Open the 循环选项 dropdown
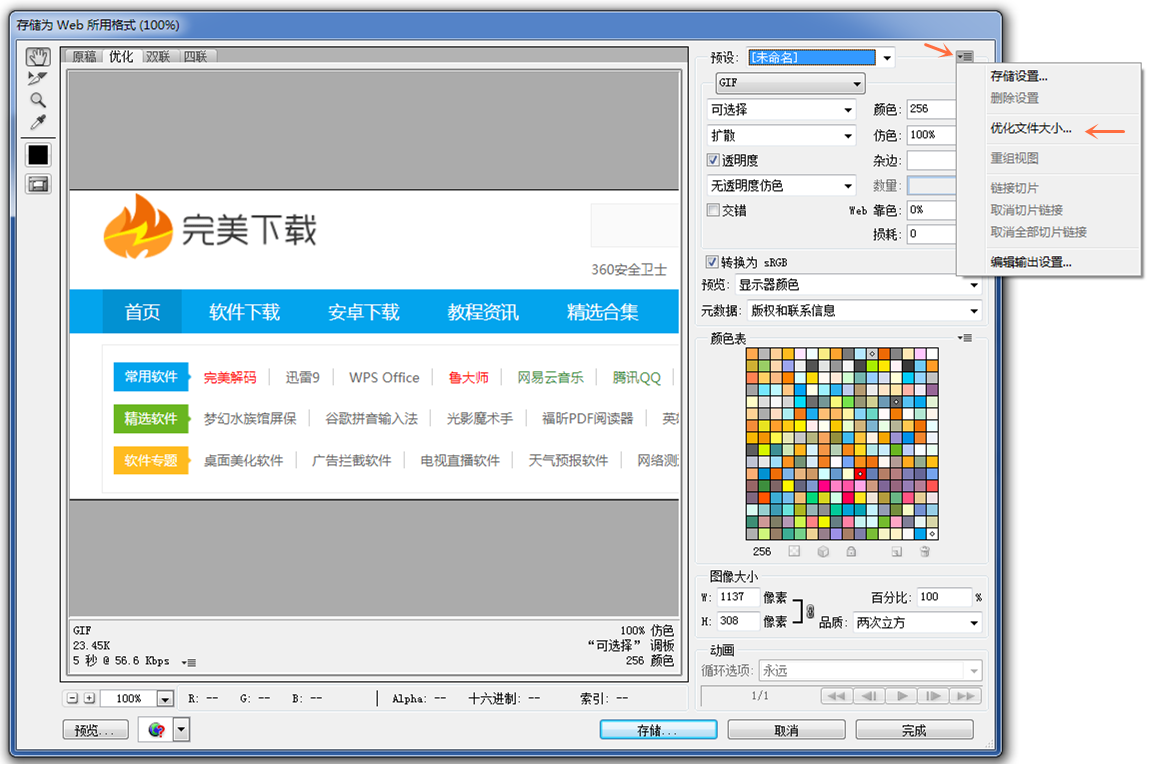Image resolution: width=1150 pixels, height=764 pixels. click(870, 670)
